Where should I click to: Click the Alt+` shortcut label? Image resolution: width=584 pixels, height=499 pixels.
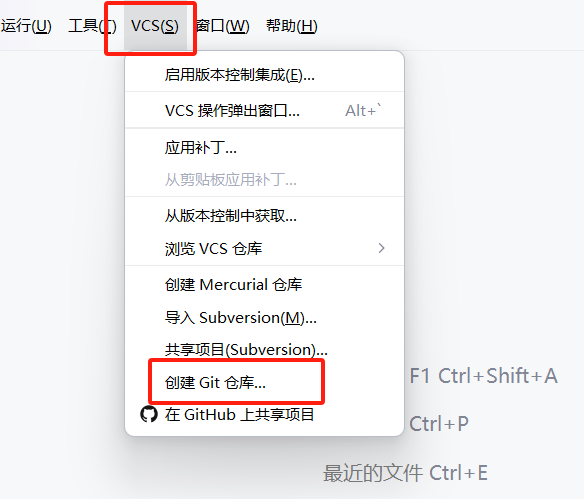(363, 111)
